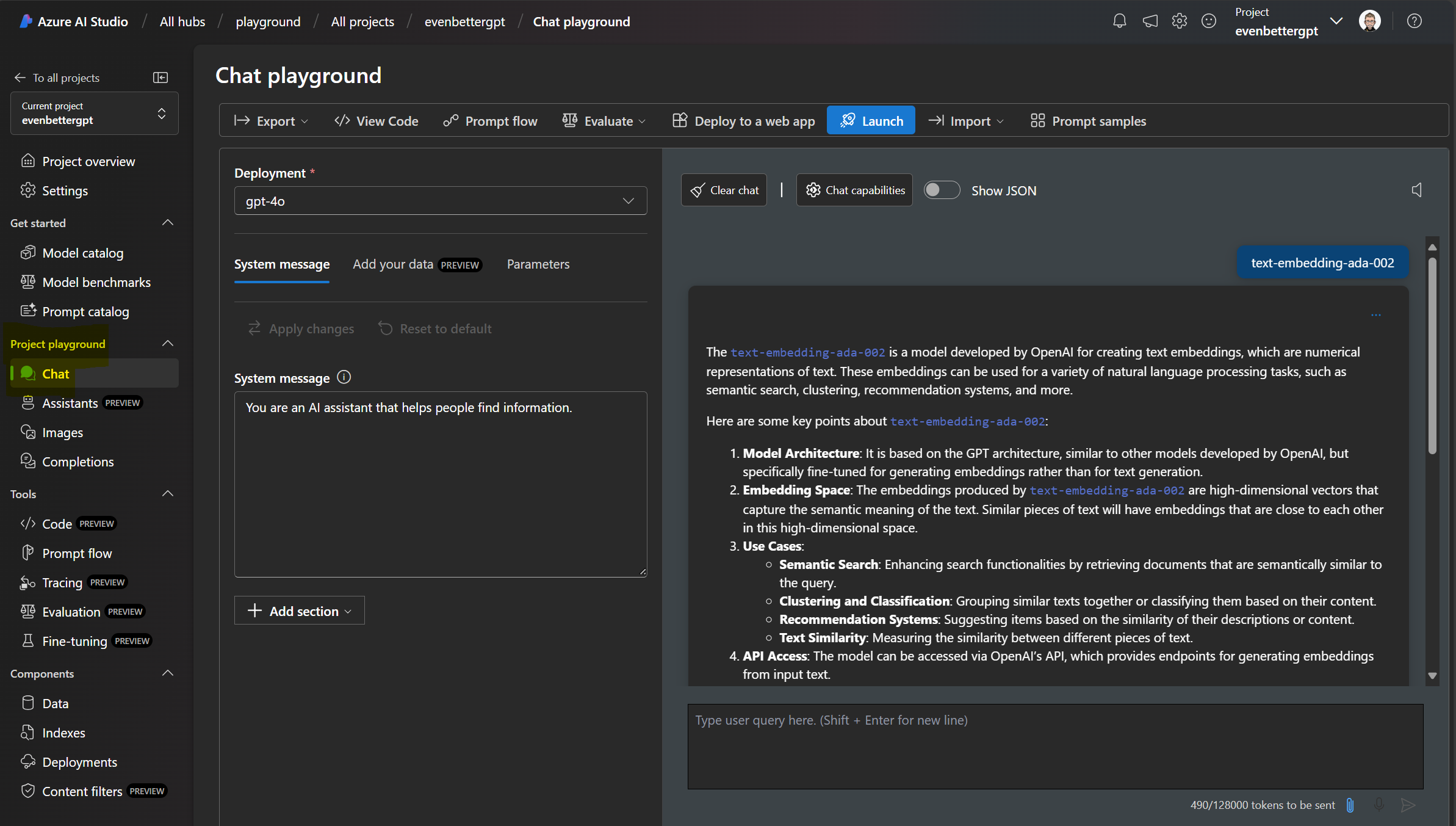Open Prompt samples
Image resolution: width=1456 pixels, height=826 pixels.
click(x=1088, y=121)
